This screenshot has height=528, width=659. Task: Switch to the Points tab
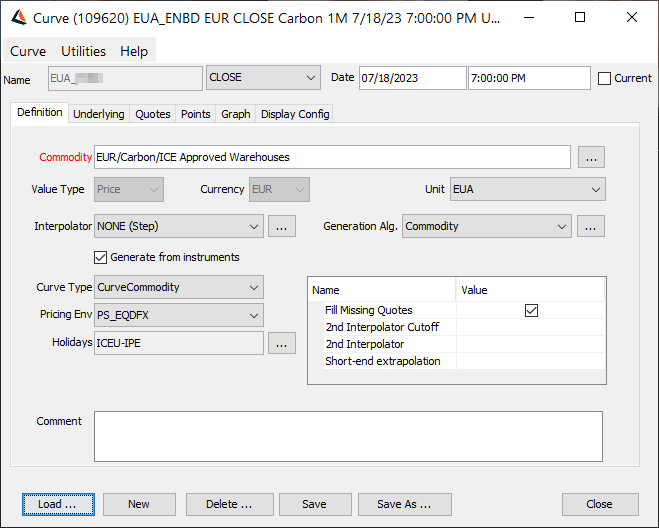click(x=195, y=114)
